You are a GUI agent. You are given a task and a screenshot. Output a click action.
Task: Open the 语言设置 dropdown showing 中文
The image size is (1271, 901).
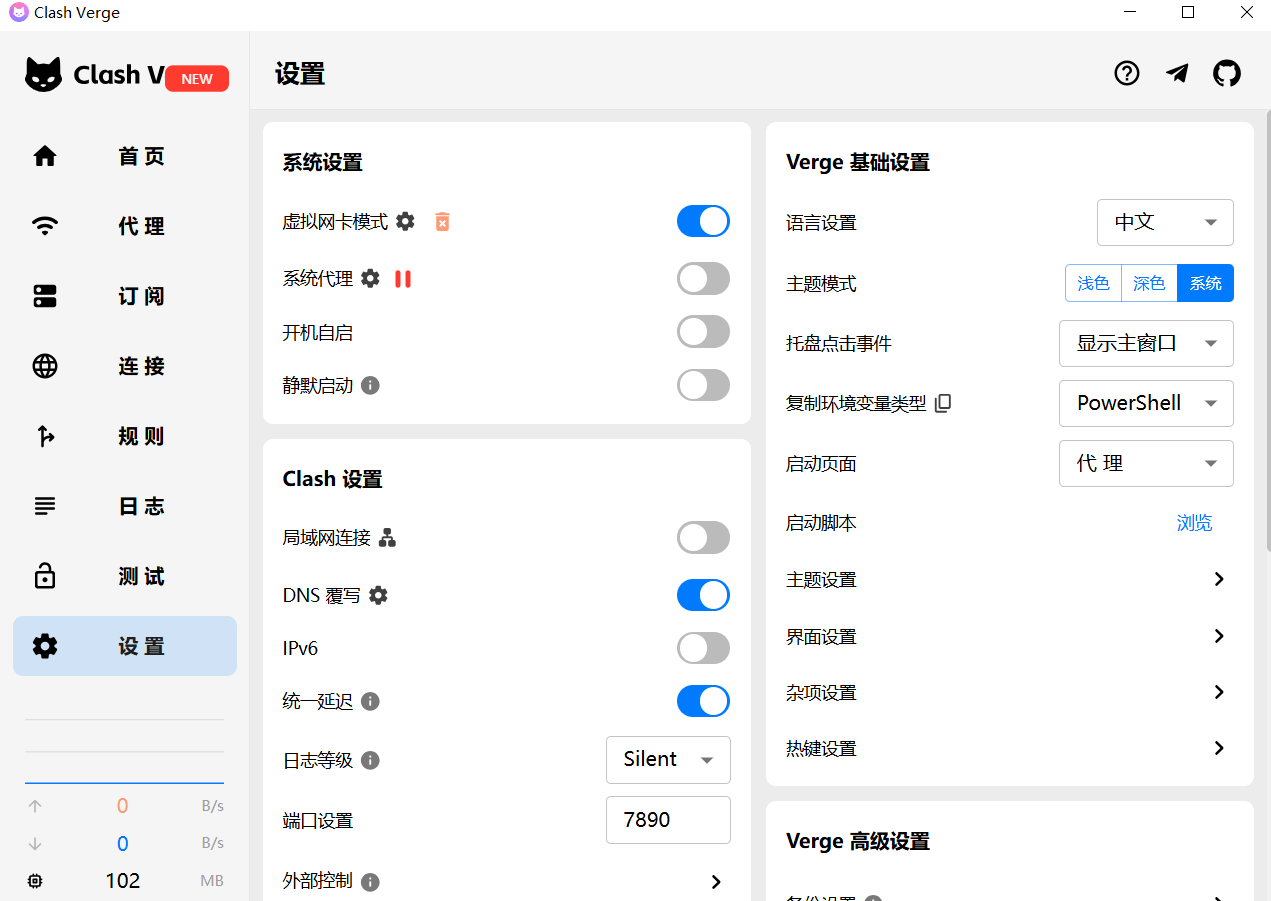1165,222
